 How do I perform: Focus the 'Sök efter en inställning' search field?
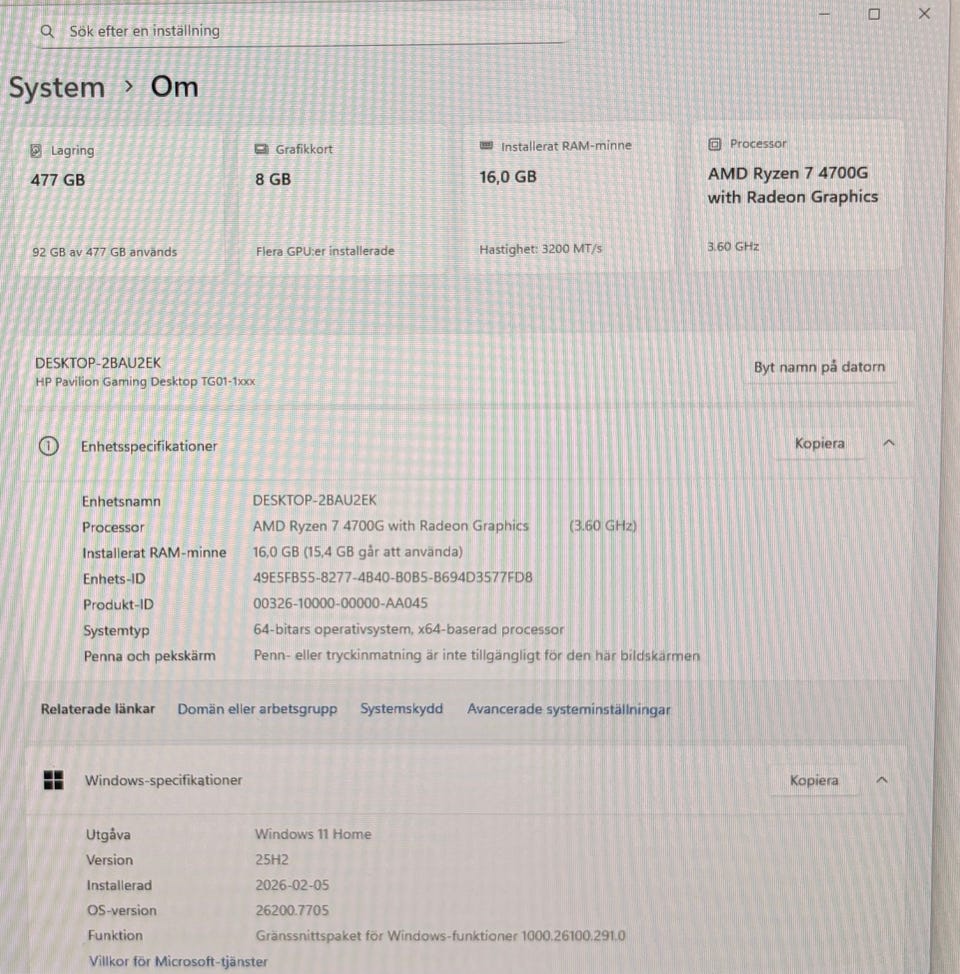click(x=303, y=30)
